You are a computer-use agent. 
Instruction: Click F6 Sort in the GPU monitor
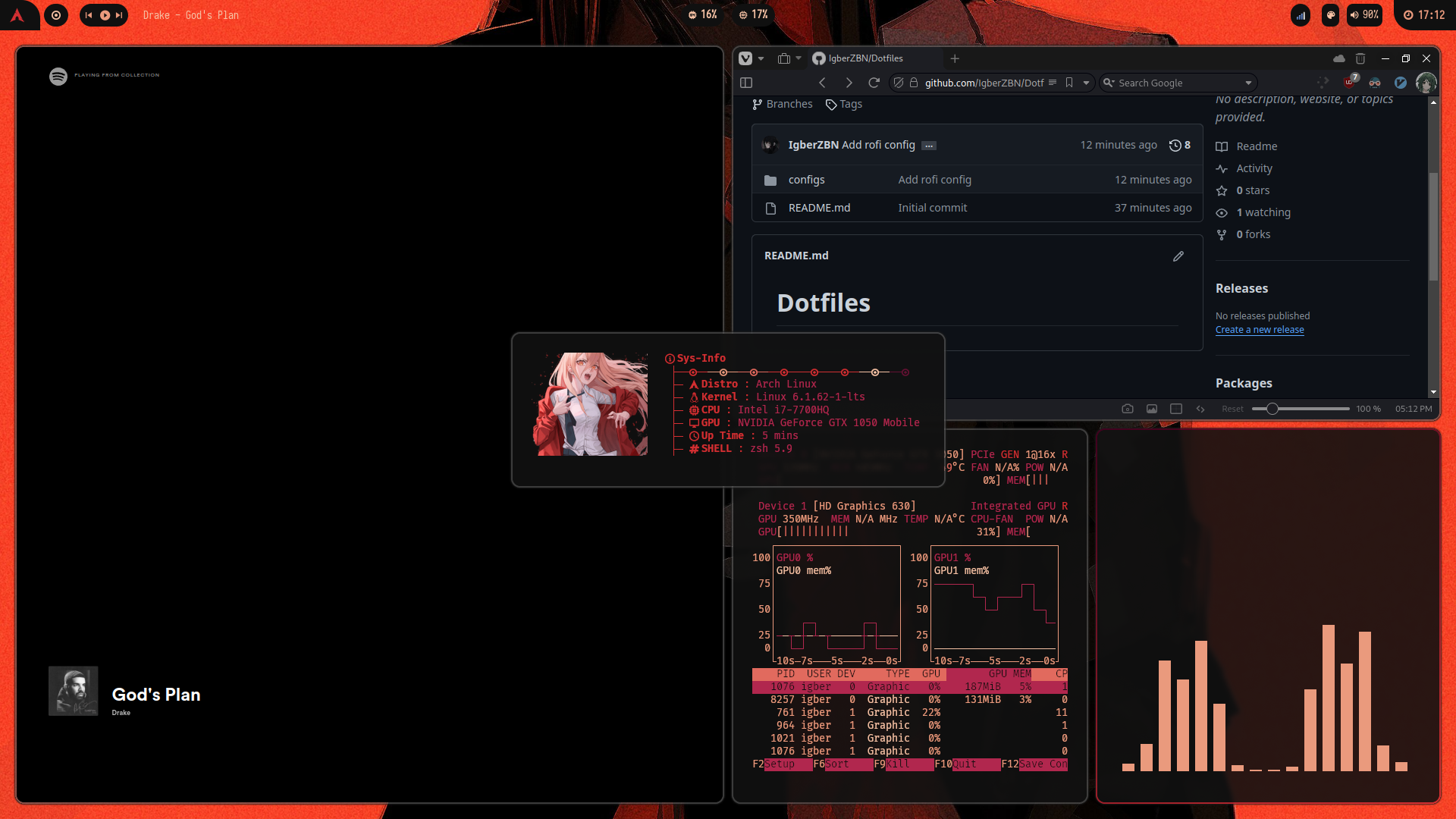coord(842,764)
